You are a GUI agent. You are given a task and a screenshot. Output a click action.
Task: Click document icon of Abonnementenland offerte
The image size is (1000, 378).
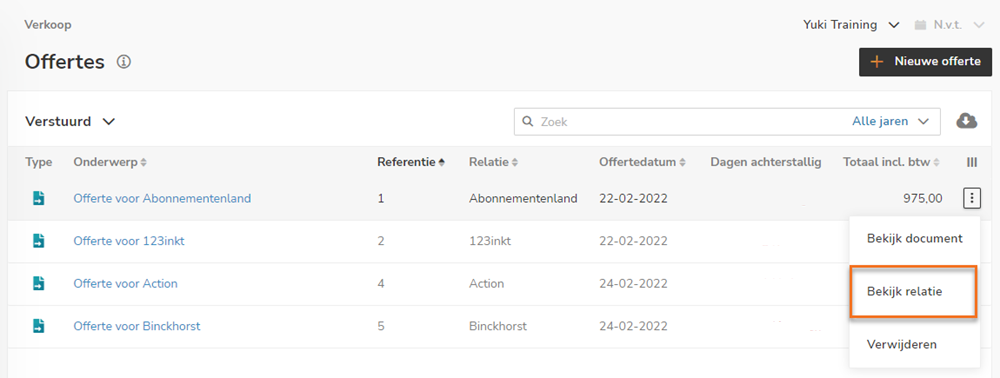39,198
